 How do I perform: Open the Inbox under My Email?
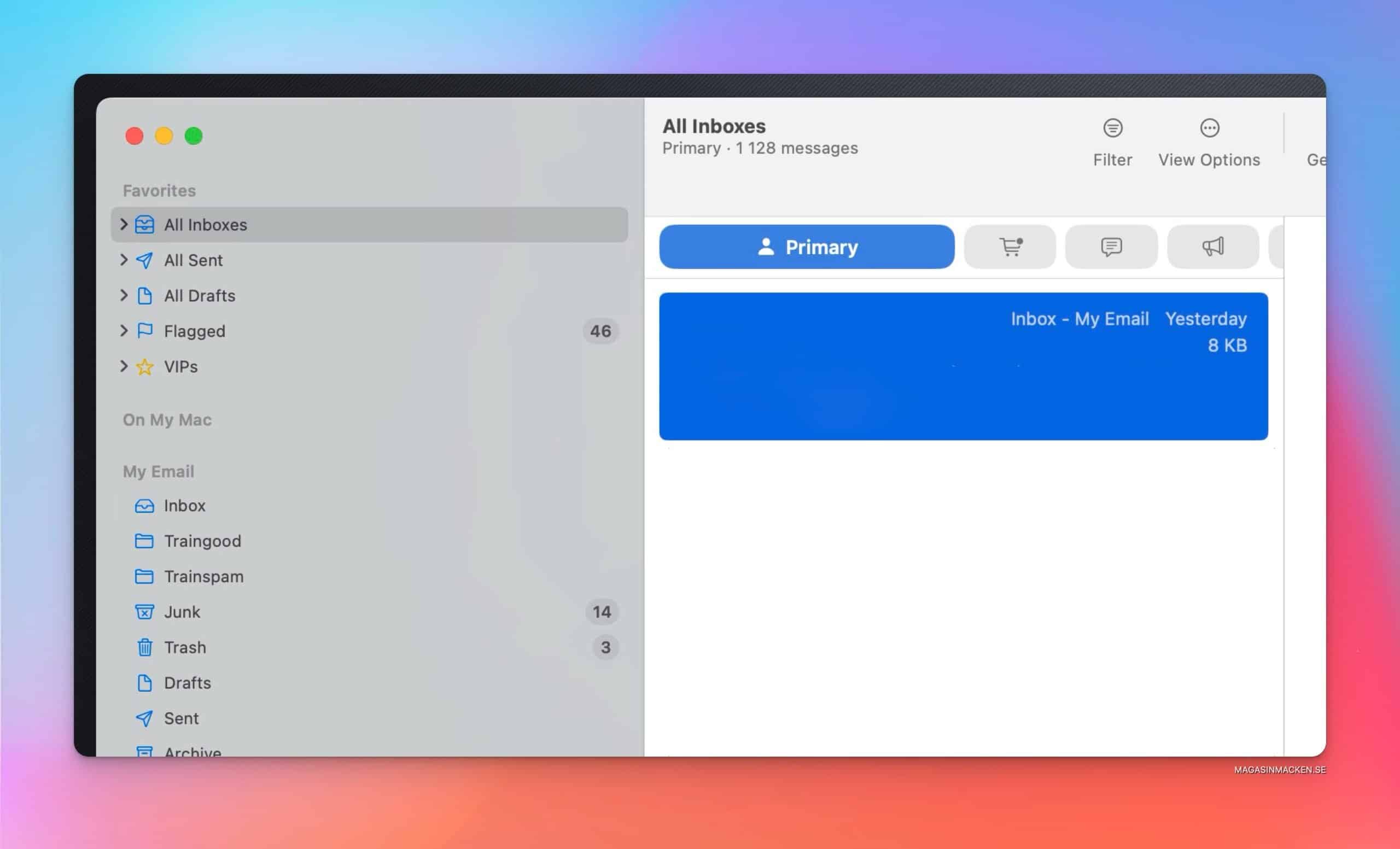pos(369,506)
